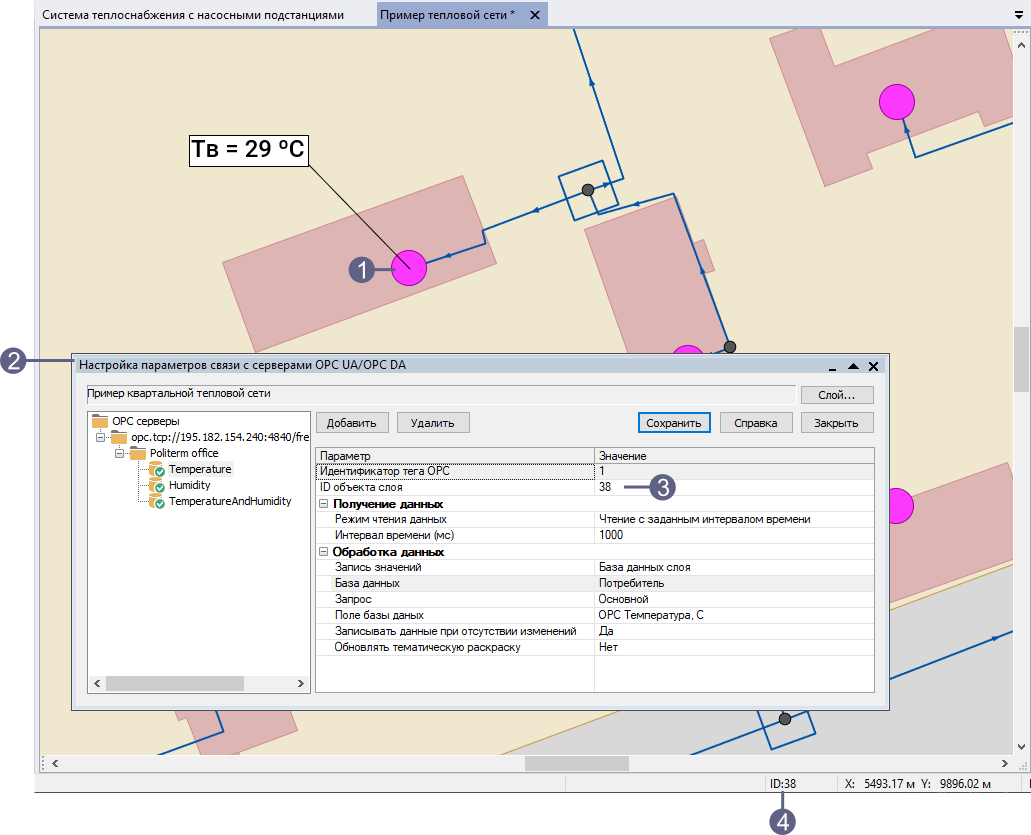Open the tab list dropdown arrow
The image size is (1031, 835).
pyautogui.click(x=1018, y=15)
